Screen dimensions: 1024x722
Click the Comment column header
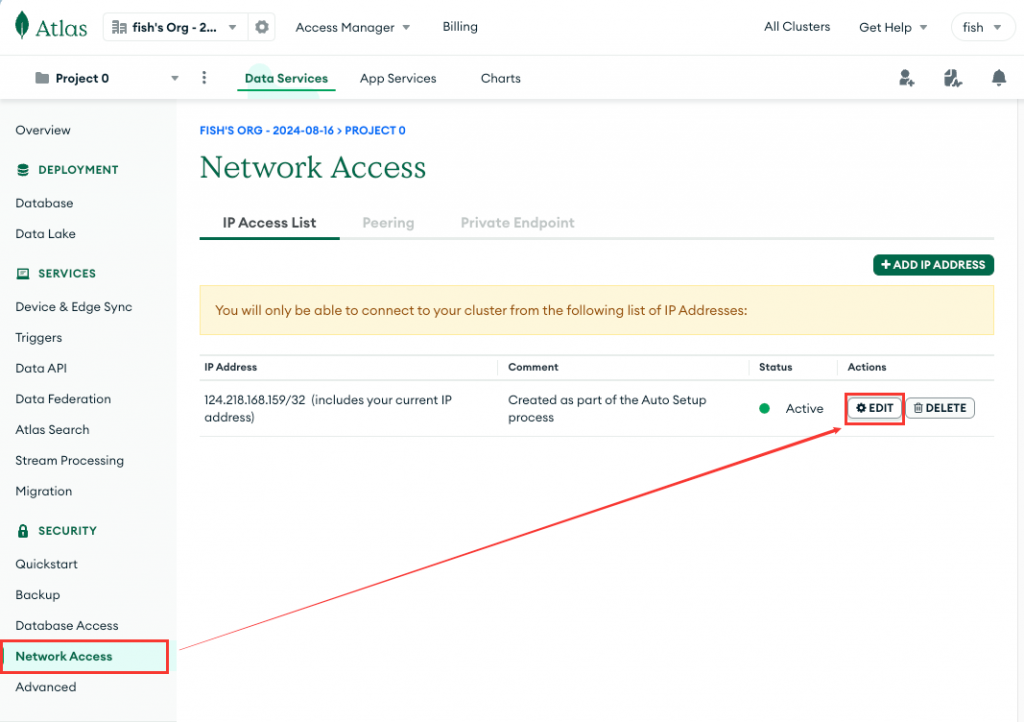(533, 367)
